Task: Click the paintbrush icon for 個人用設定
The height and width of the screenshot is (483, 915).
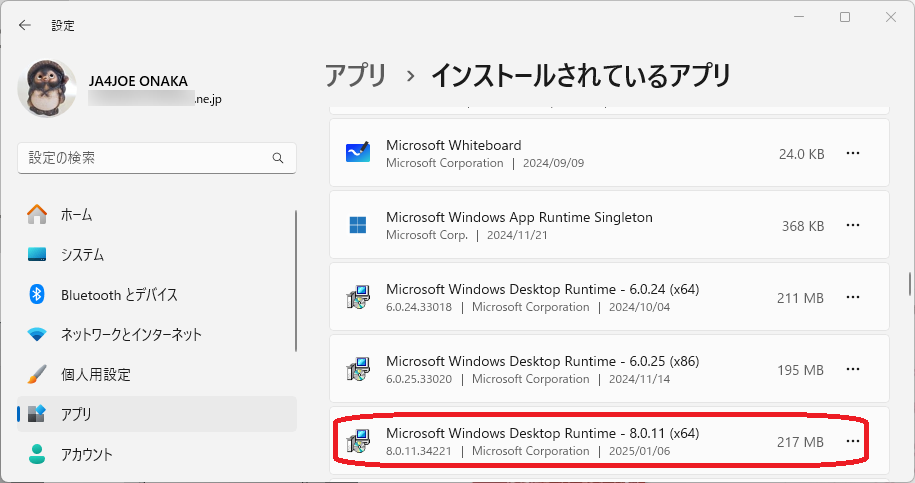Action: click(x=37, y=374)
